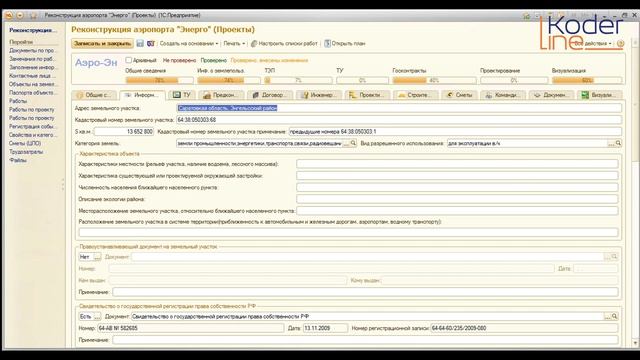Click the Открыть план toolbar button
The height and width of the screenshot is (360, 640).
[344, 43]
